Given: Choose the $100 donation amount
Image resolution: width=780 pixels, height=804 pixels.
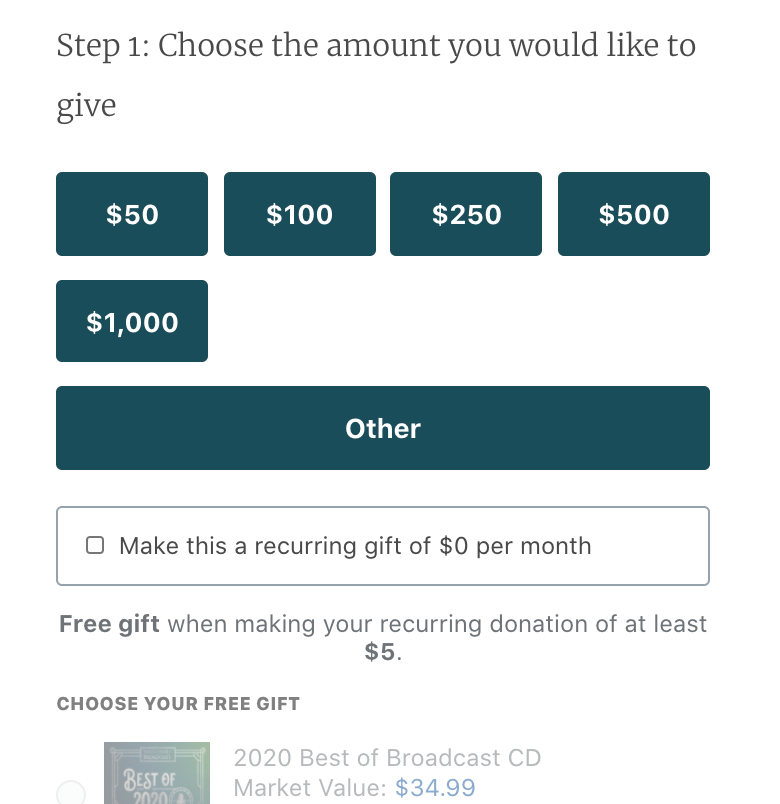Looking at the screenshot, I should [300, 214].
